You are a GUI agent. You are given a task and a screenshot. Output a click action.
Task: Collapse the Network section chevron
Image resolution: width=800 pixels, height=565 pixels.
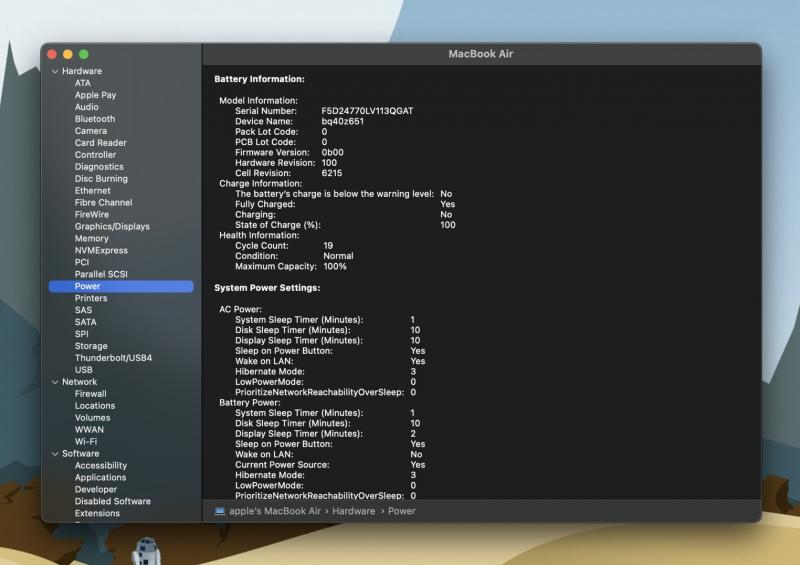click(x=55, y=382)
